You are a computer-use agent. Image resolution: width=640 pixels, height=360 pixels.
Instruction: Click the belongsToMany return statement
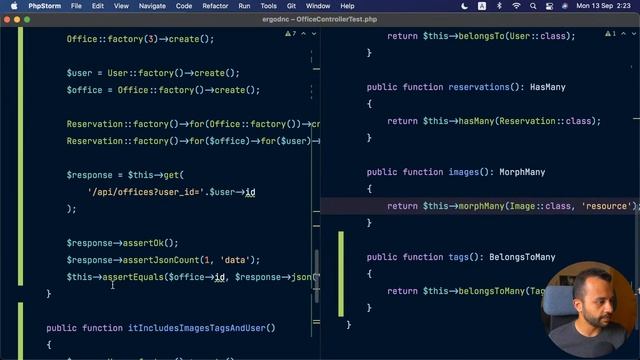coord(466,291)
